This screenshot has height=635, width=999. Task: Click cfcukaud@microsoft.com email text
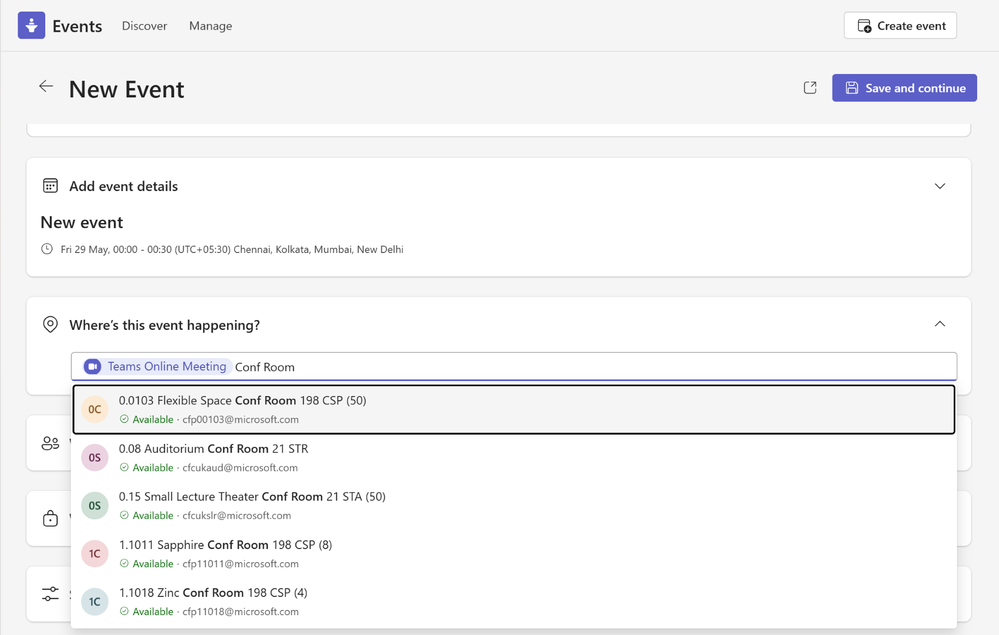point(240,467)
